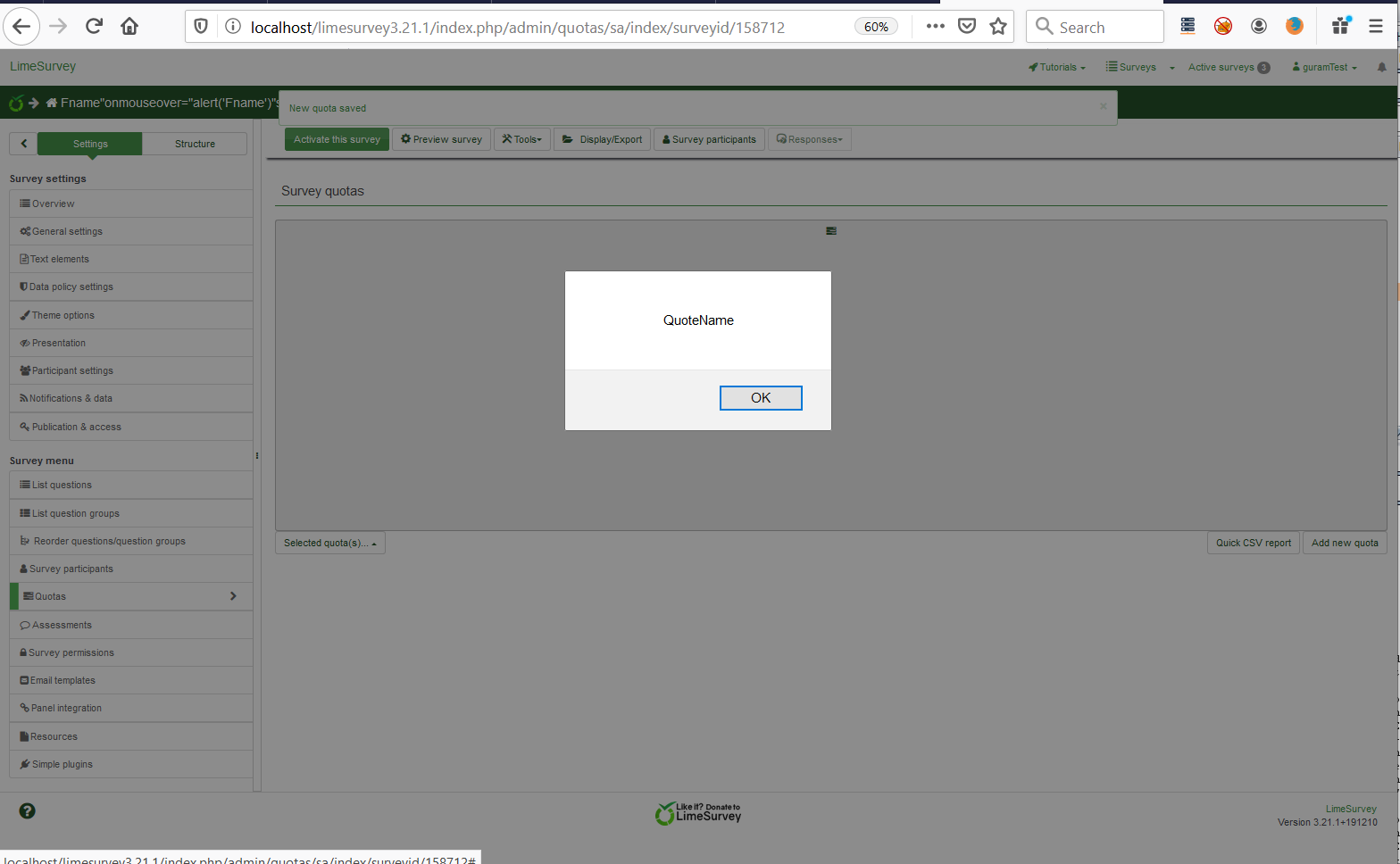Open the tracking protection shield icon
Image resolution: width=1400 pixels, height=864 pixels.
pos(201,27)
